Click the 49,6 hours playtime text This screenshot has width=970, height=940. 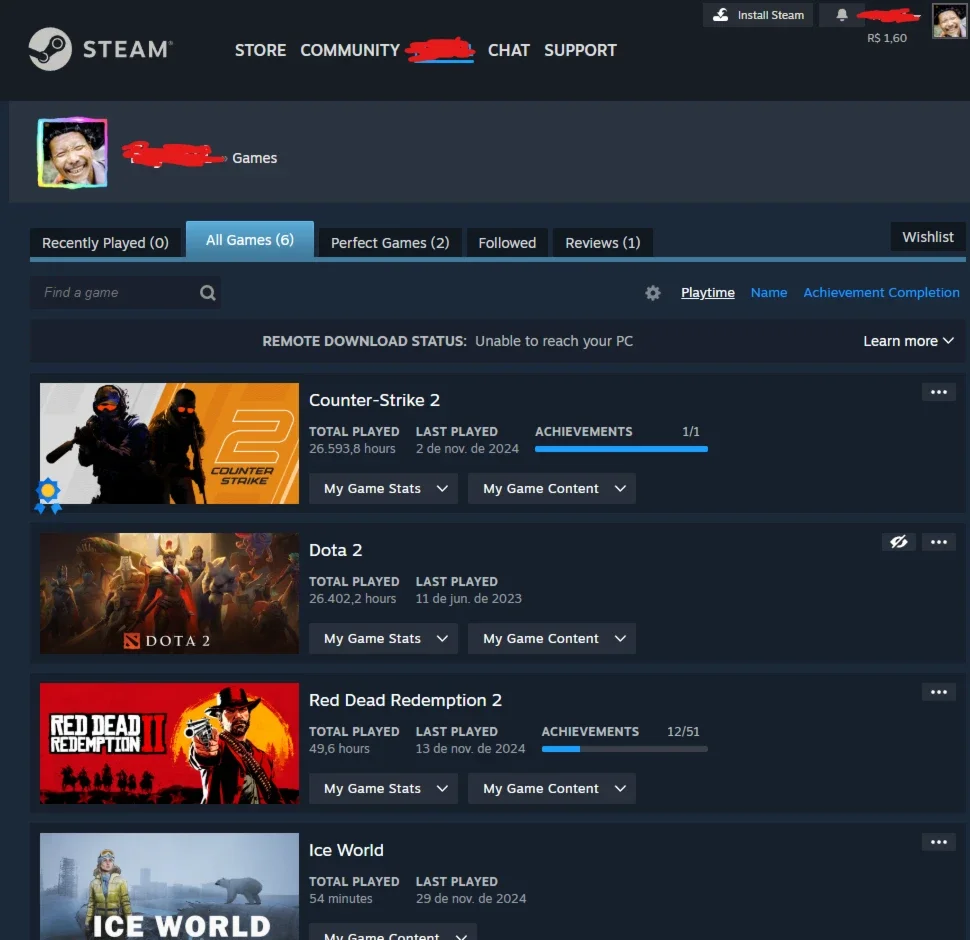[x=339, y=749]
